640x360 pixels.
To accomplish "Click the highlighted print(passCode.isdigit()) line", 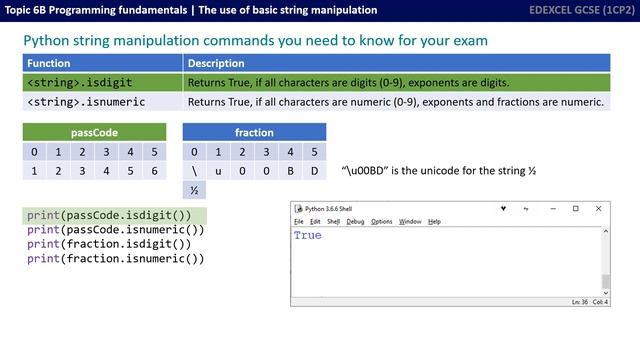I will 115,216.
